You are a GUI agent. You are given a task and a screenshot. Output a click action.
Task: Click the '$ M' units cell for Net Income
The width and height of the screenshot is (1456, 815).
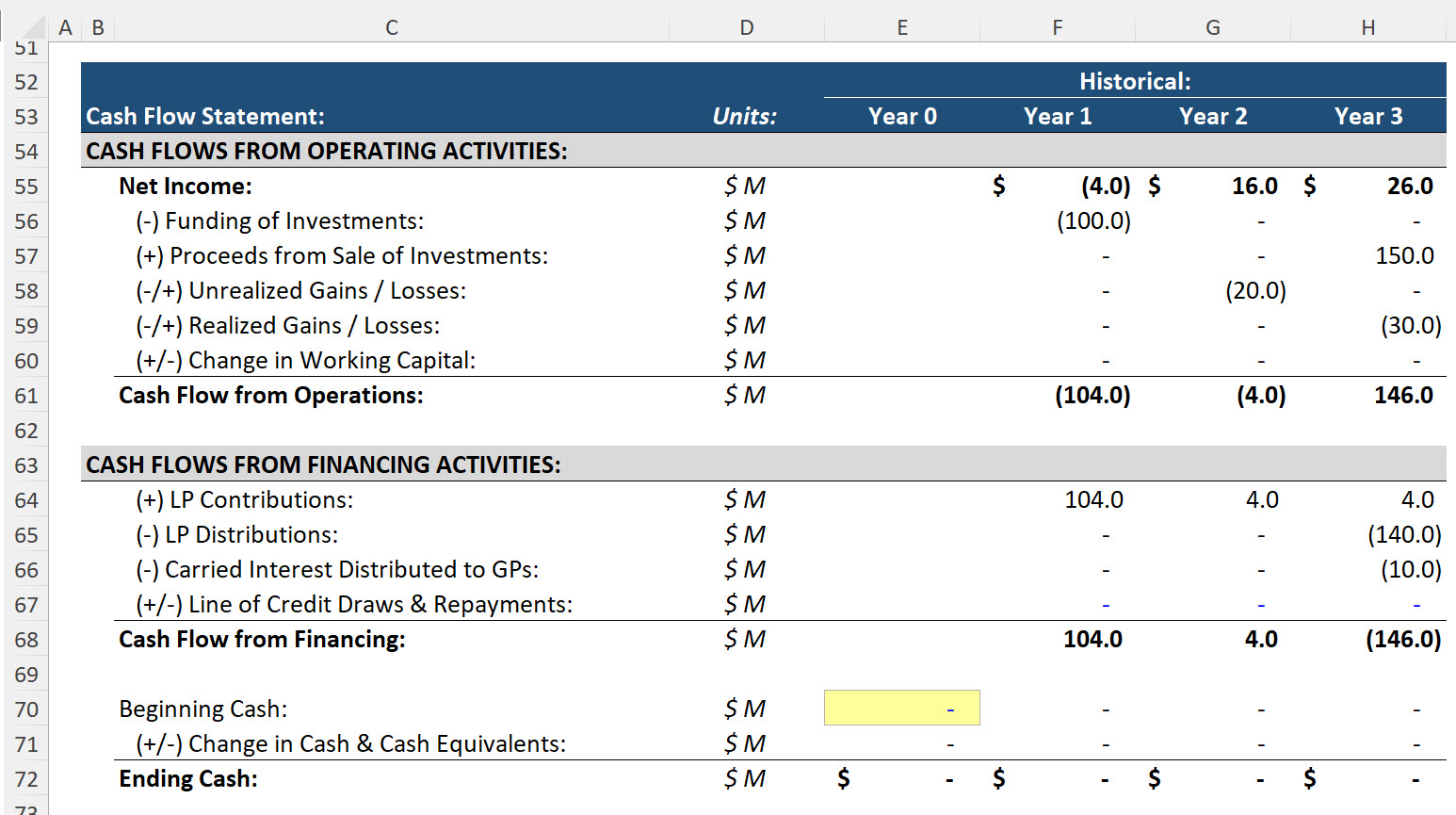coord(745,186)
